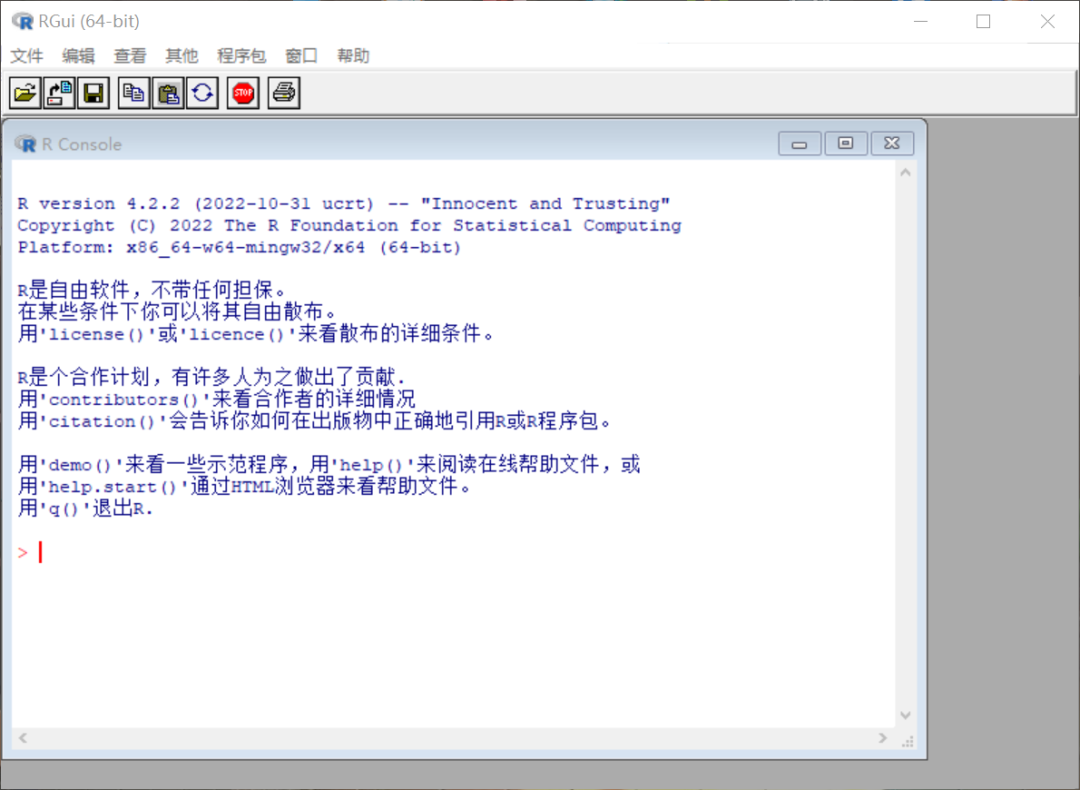Print console using printer icon
Screen dimensions: 1080x790
click(x=284, y=93)
